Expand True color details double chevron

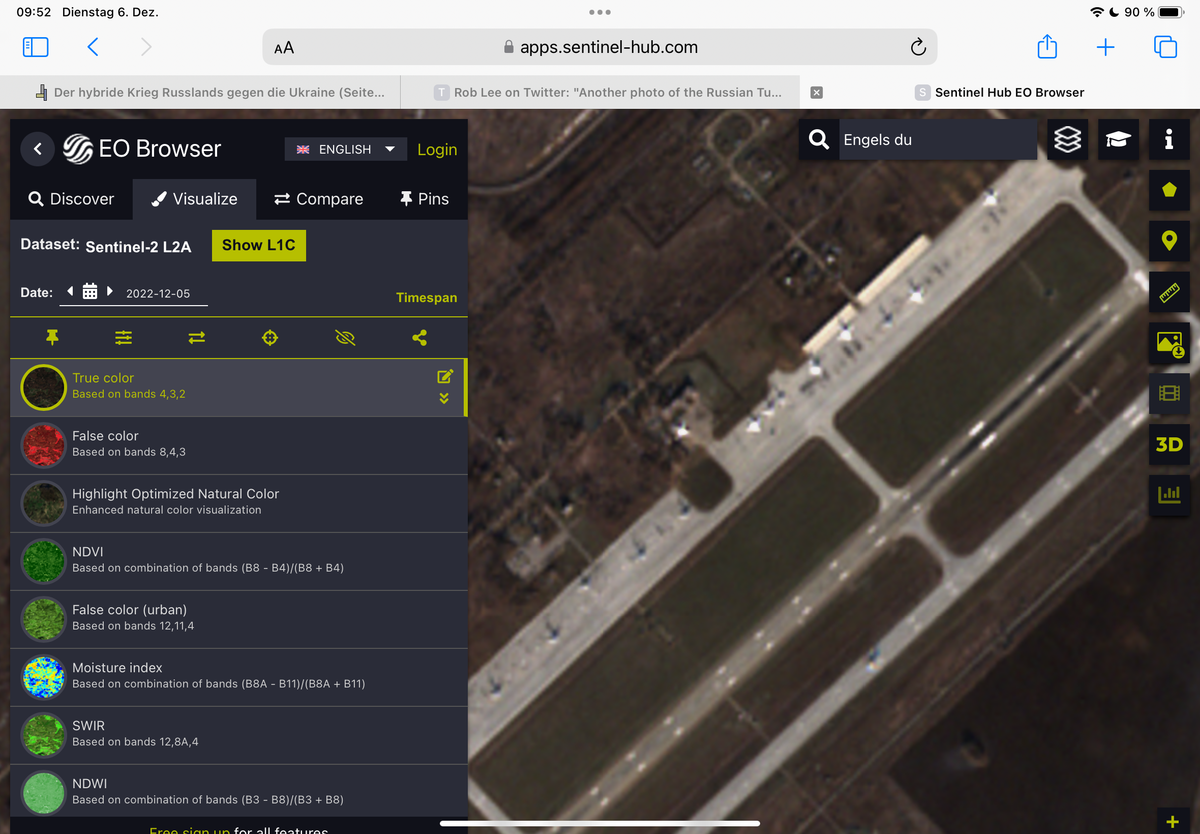click(x=444, y=398)
